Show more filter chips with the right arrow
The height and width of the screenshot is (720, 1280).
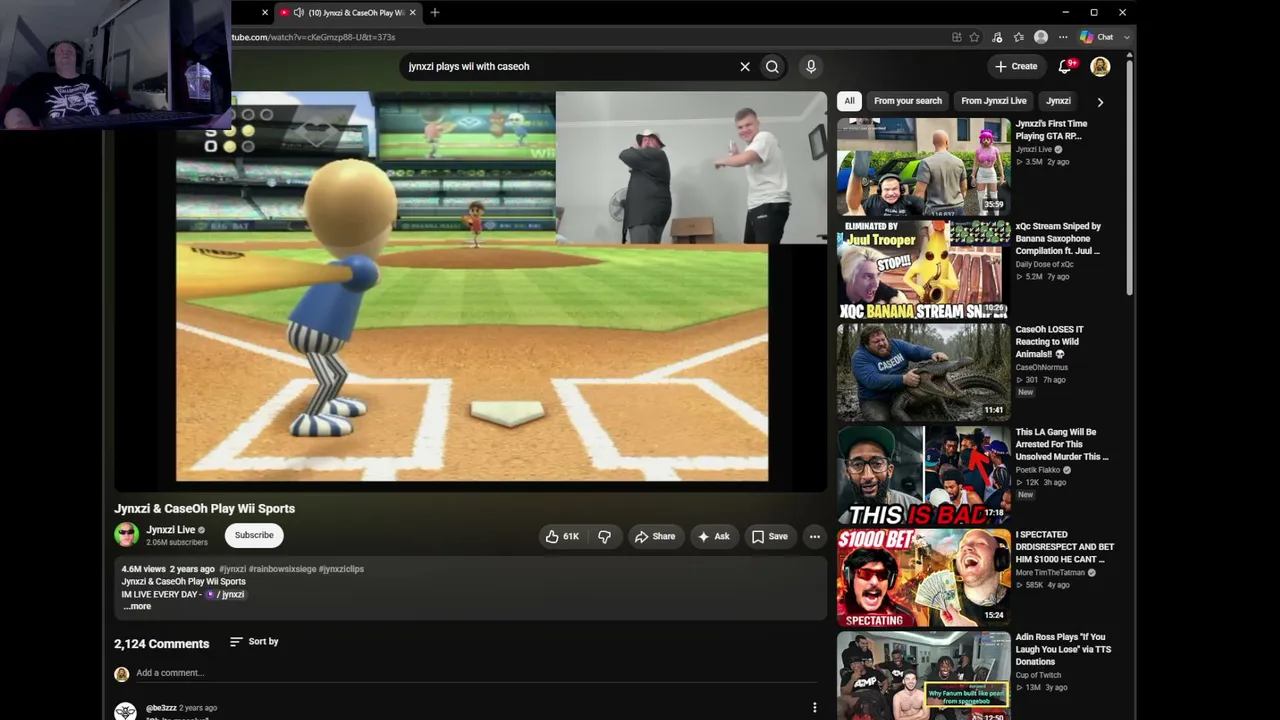(1100, 102)
